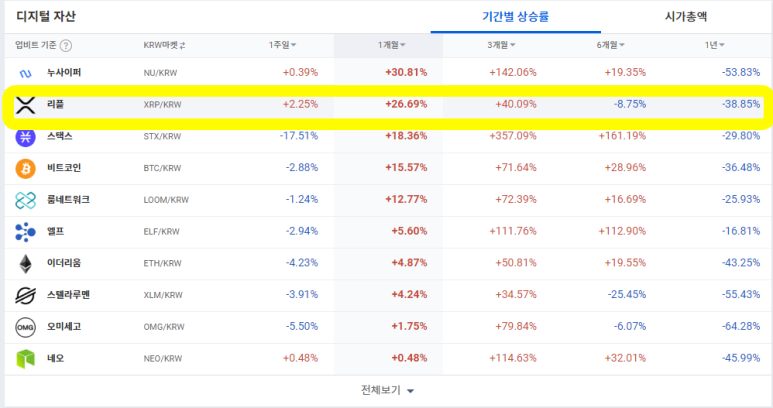
Task: Open the 스텔라루멘 coin name link
Action: tap(68, 295)
